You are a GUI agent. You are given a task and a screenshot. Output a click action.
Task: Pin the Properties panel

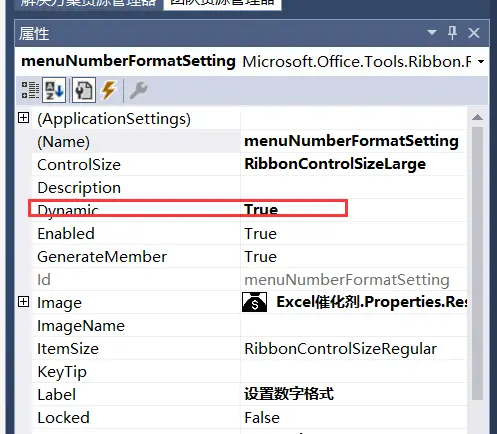[452, 33]
